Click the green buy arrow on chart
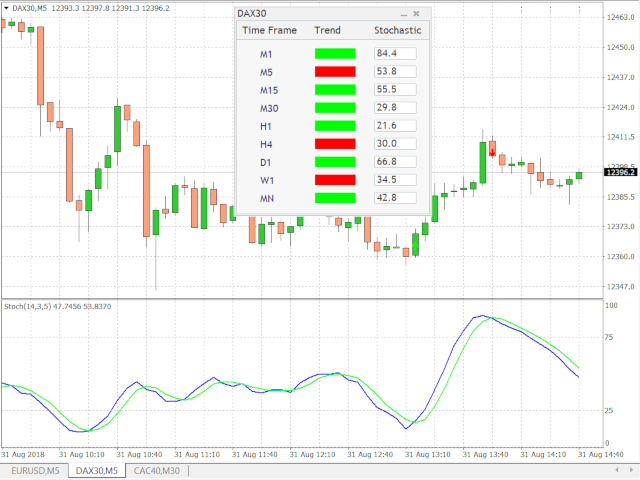Viewport: 640px width, 480px height. click(x=415, y=246)
